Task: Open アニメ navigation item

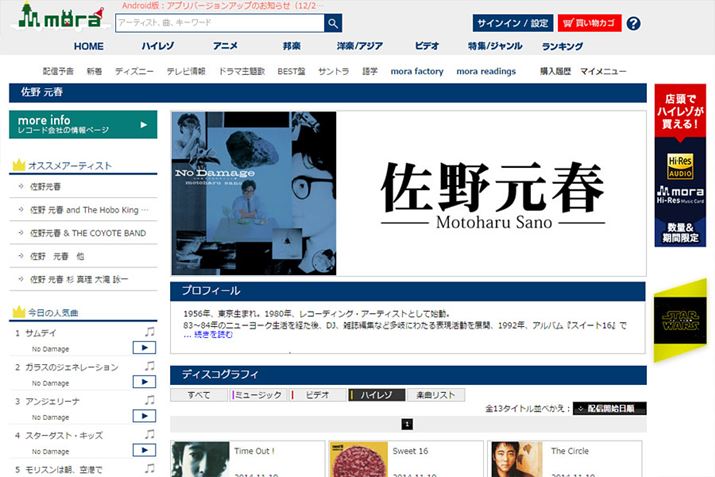Action: click(225, 46)
